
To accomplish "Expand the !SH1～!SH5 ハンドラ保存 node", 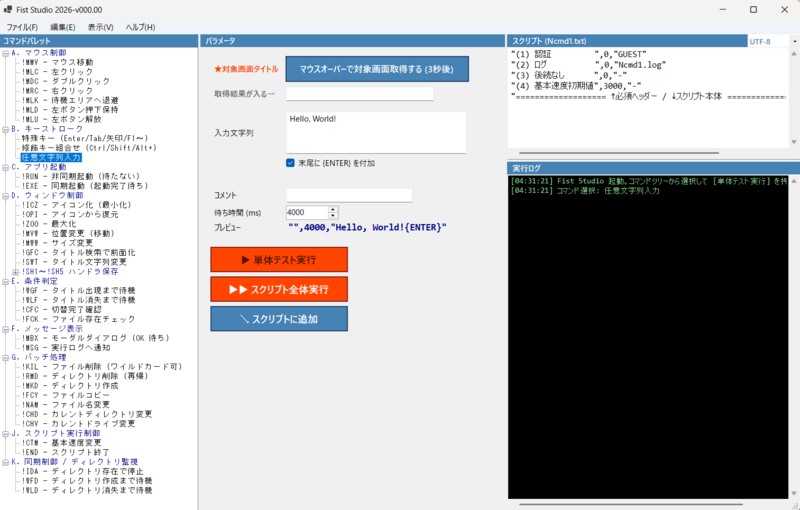I will pos(15,272).
